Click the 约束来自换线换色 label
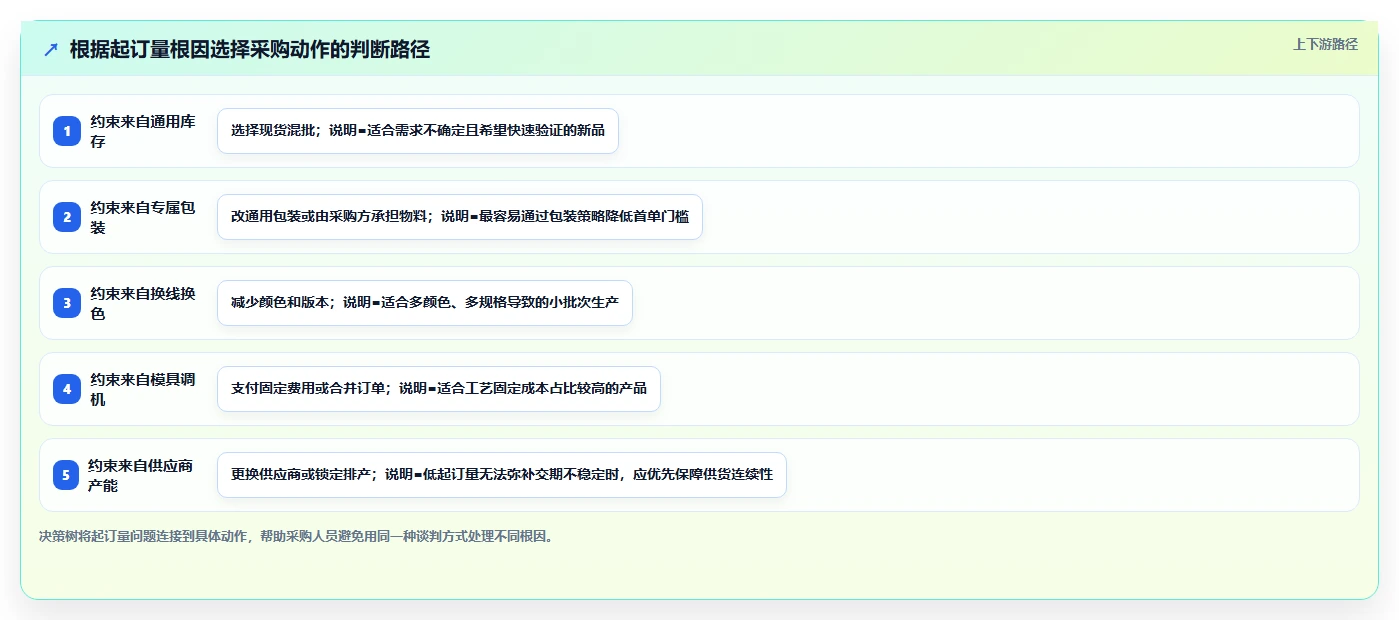1399x620 pixels. click(x=143, y=303)
